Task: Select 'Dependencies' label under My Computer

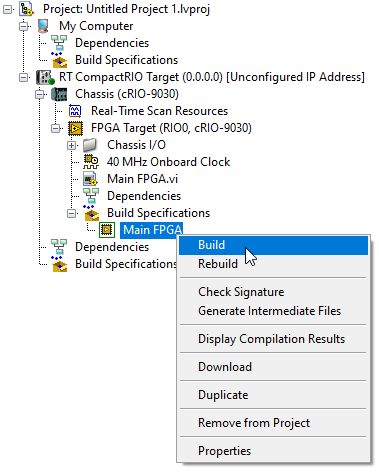Action: 112,43
